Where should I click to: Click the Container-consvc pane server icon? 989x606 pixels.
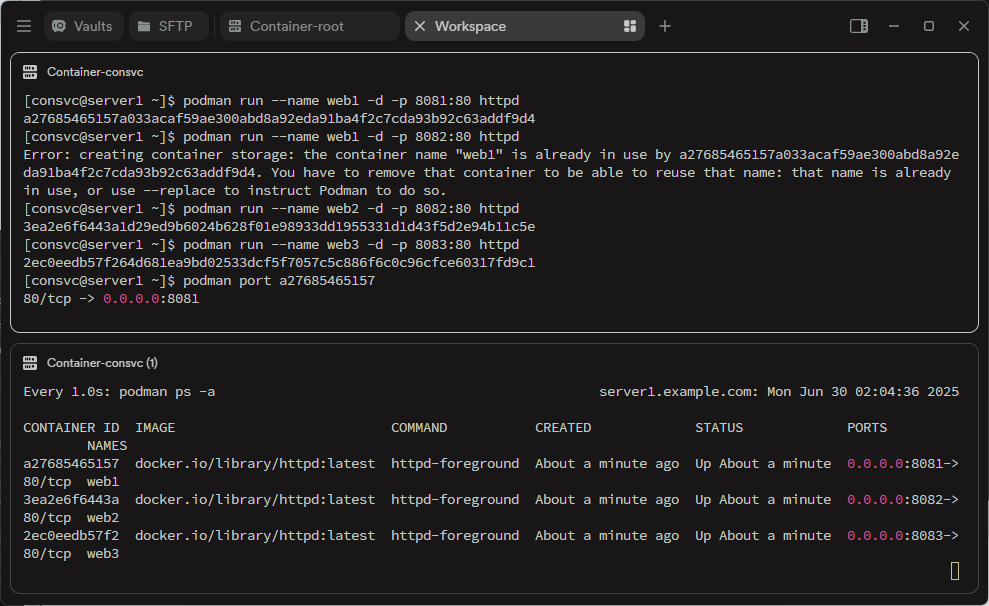[30, 72]
